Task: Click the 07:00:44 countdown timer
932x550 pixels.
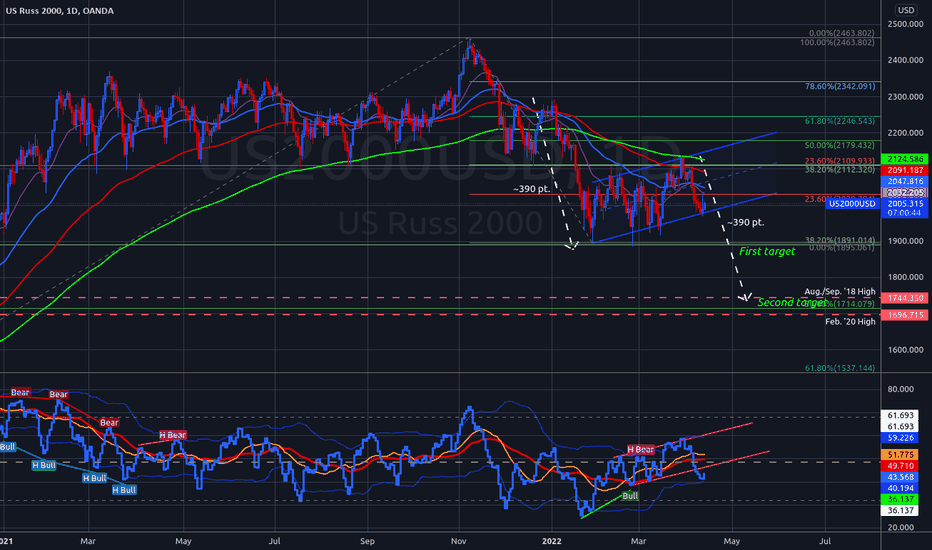Action: [x=905, y=213]
